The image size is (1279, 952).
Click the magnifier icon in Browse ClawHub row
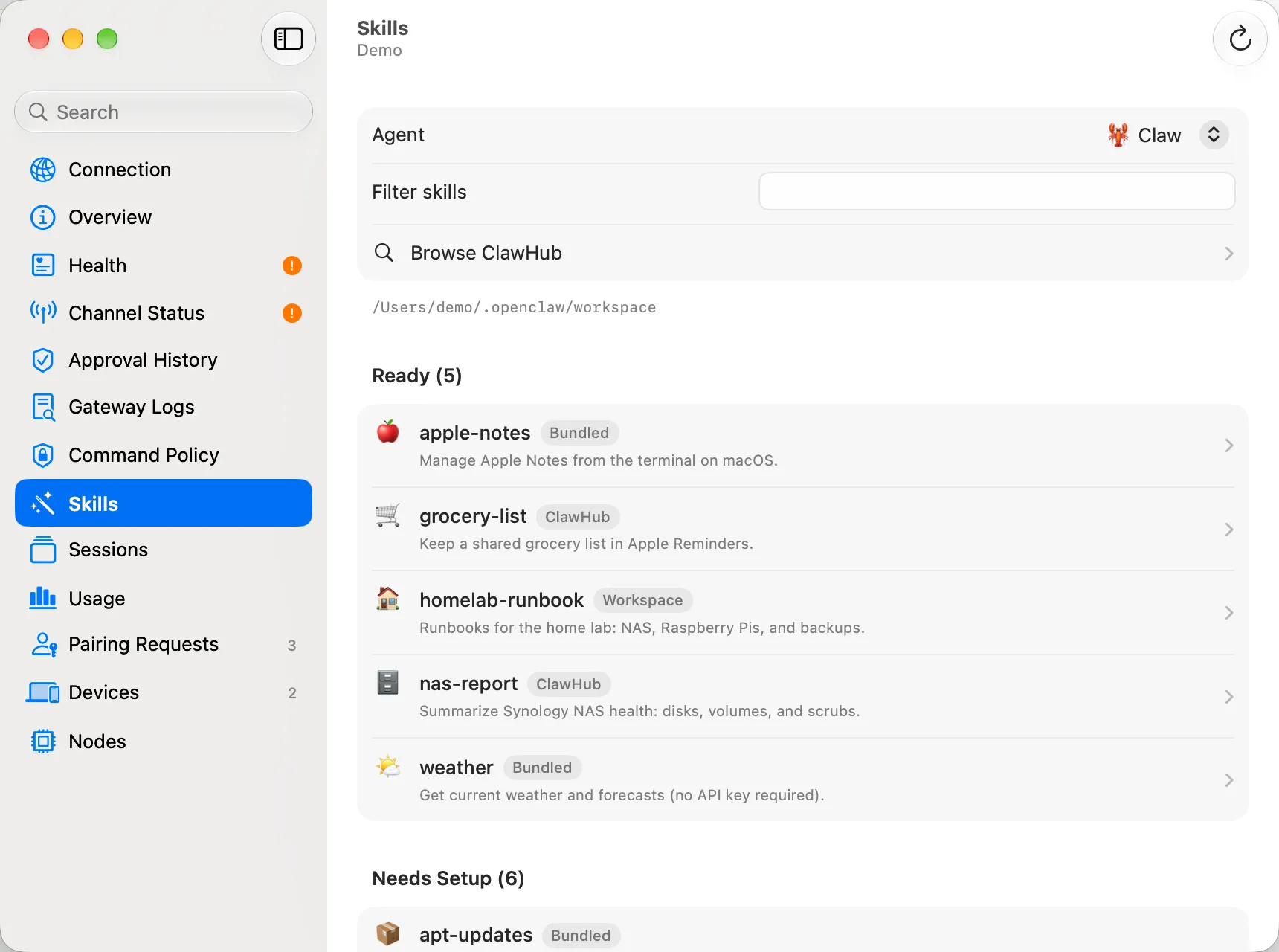point(384,253)
